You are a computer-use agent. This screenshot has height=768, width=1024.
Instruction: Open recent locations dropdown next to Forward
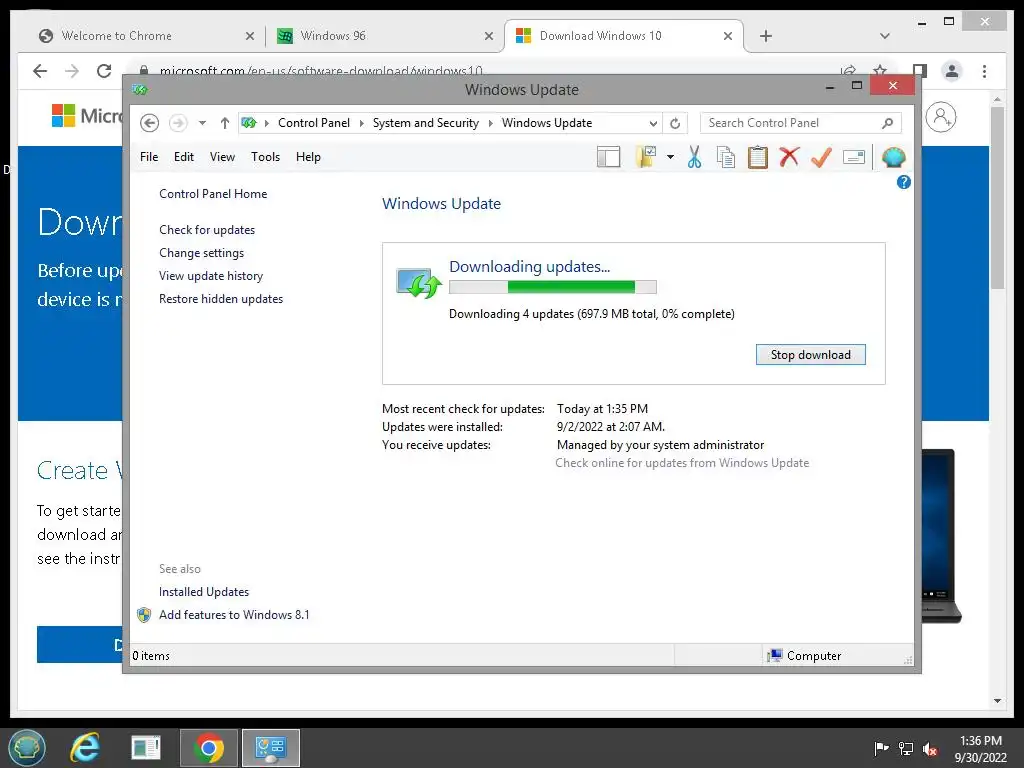pos(202,123)
